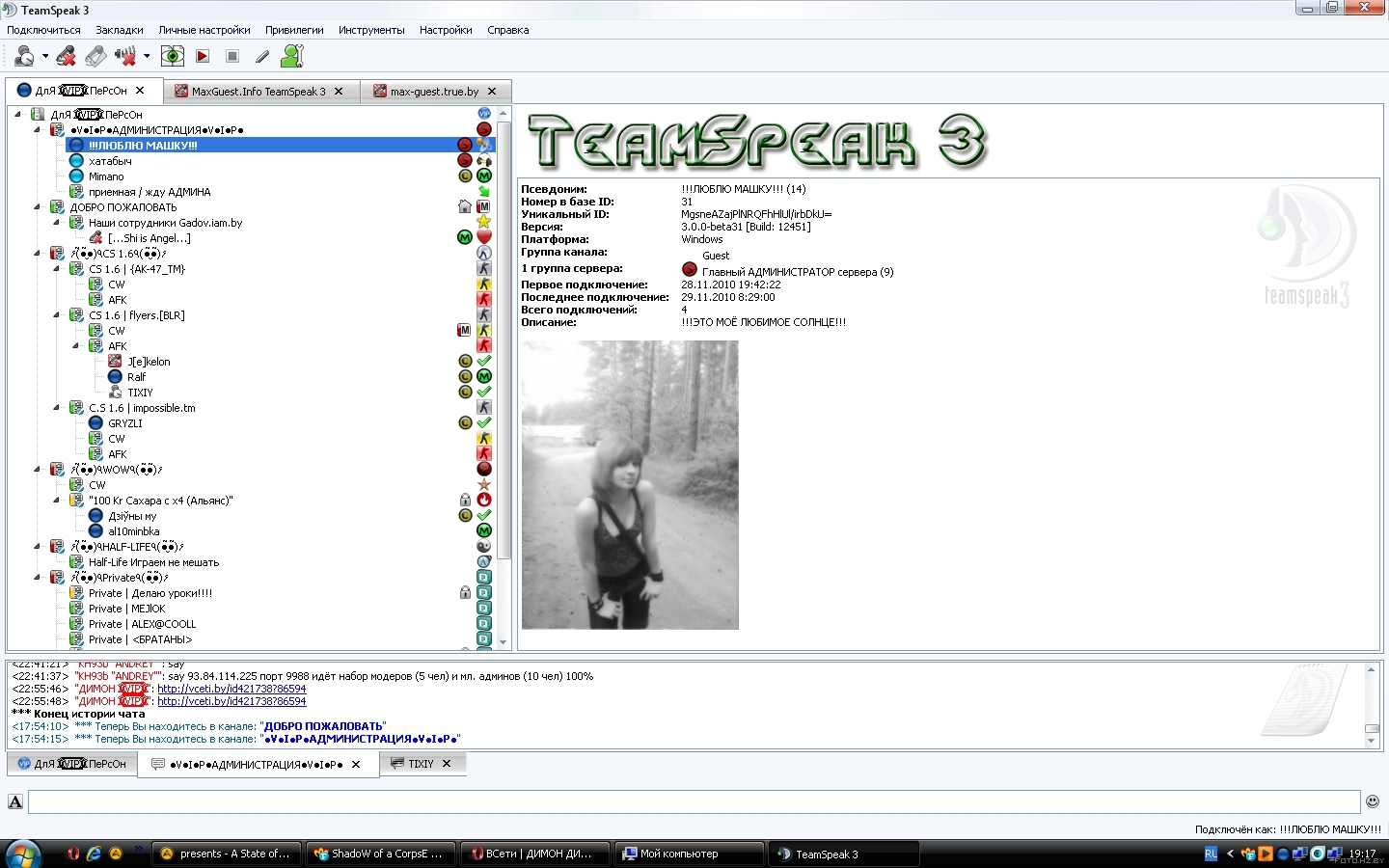Open second vceti.by link in chat
This screenshot has width=1389, height=868.
click(231, 701)
